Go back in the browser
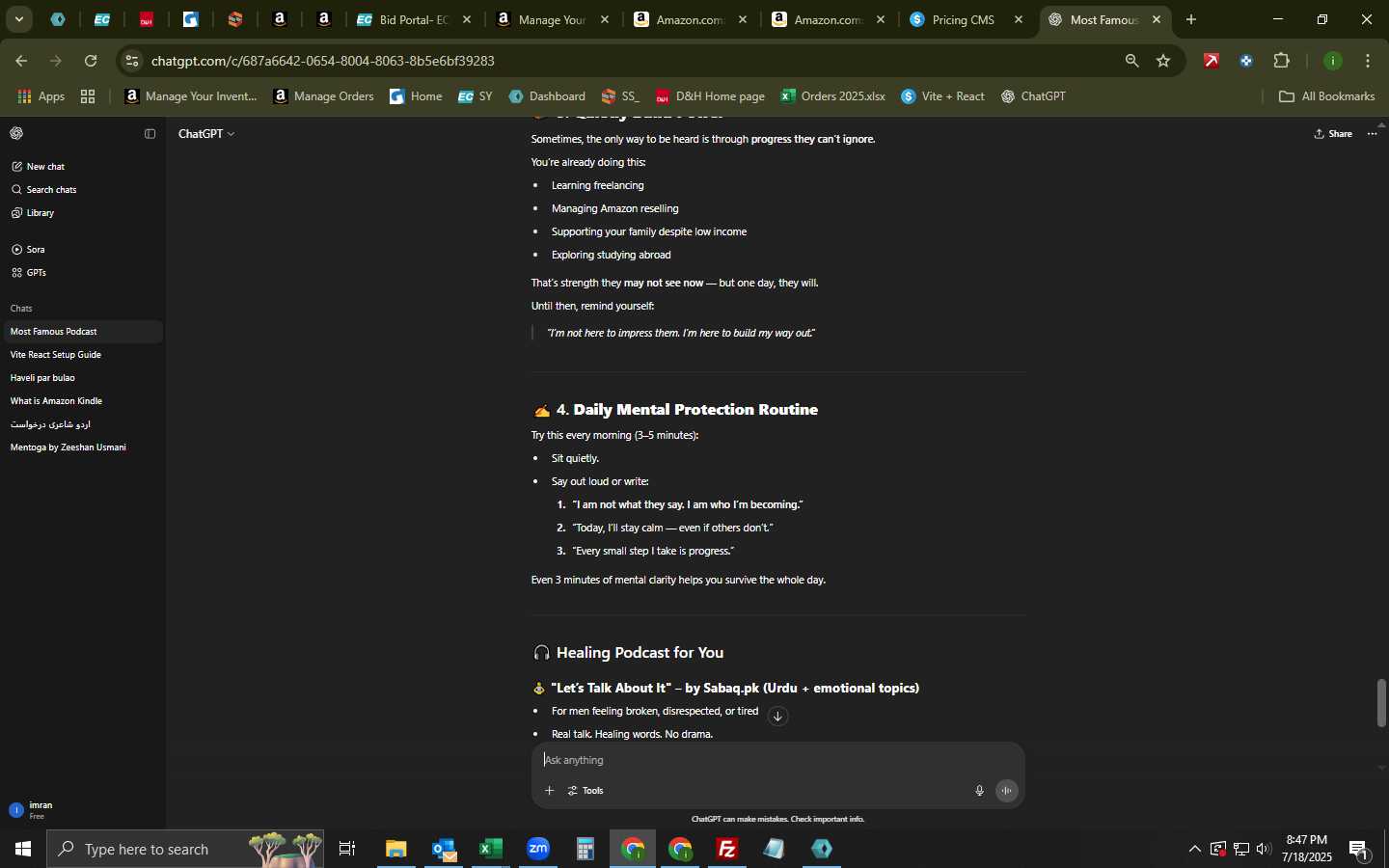 [21, 61]
